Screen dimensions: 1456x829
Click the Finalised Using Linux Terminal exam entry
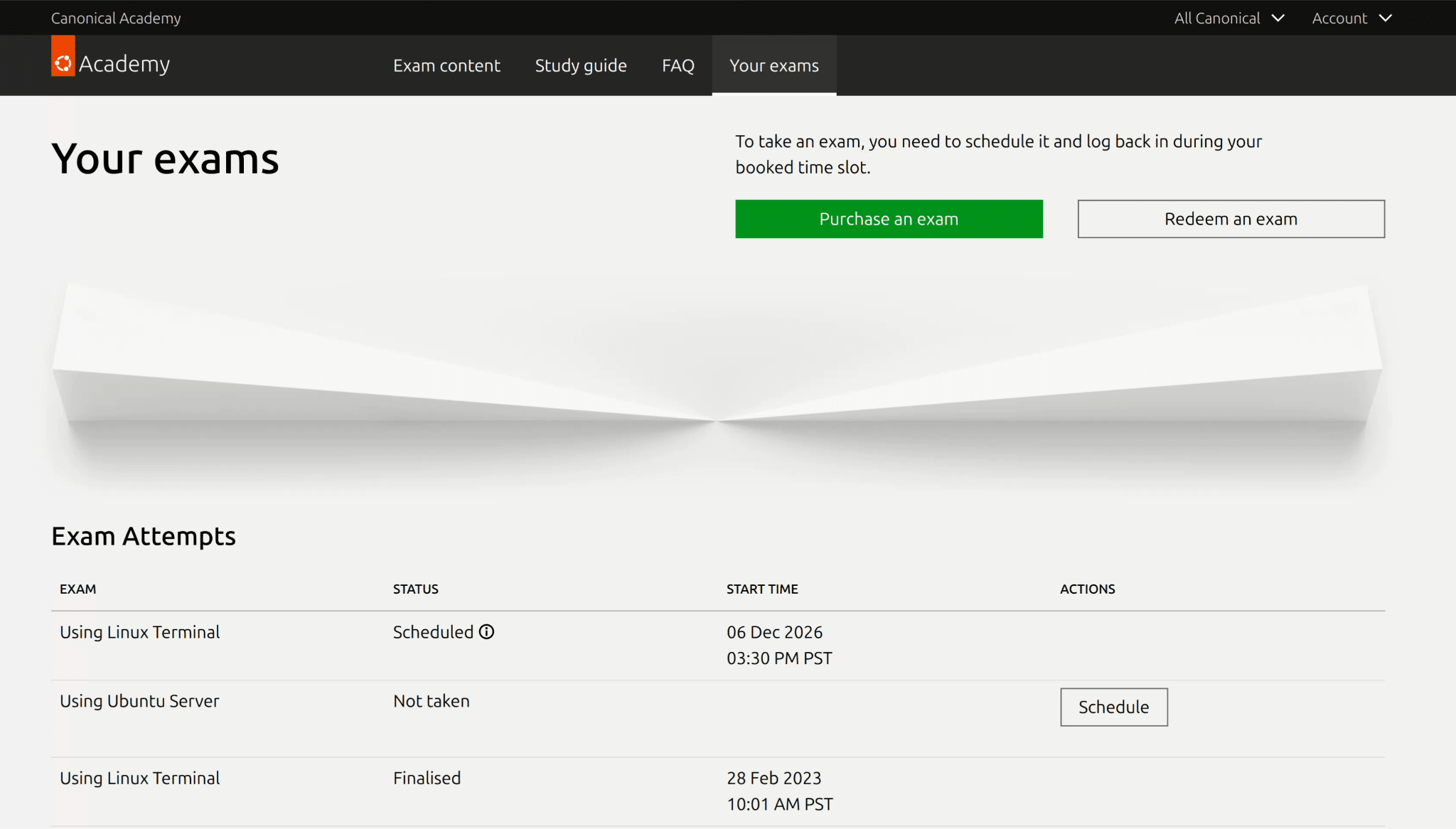[139, 778]
